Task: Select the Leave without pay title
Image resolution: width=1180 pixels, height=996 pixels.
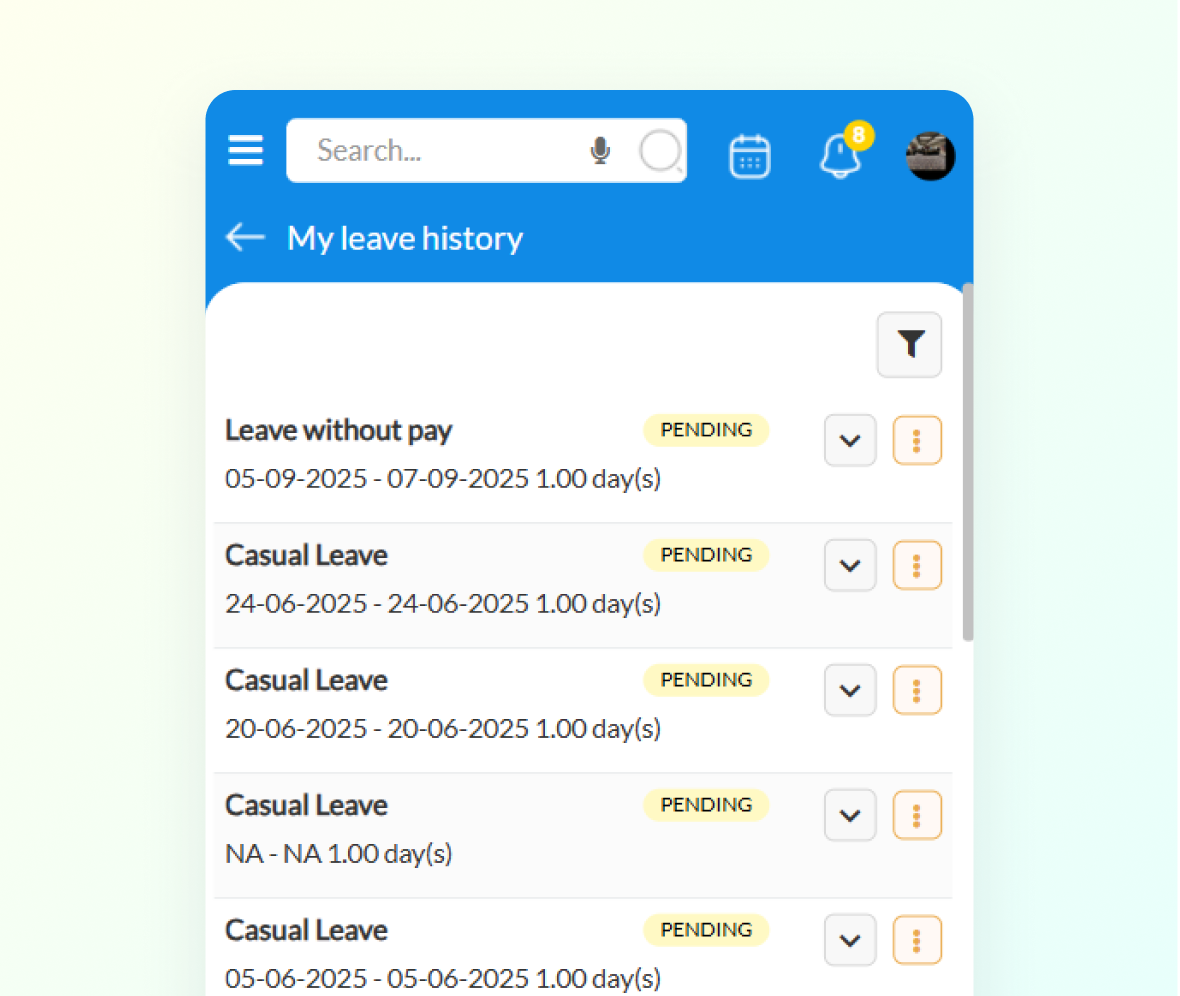Action: coord(339,431)
